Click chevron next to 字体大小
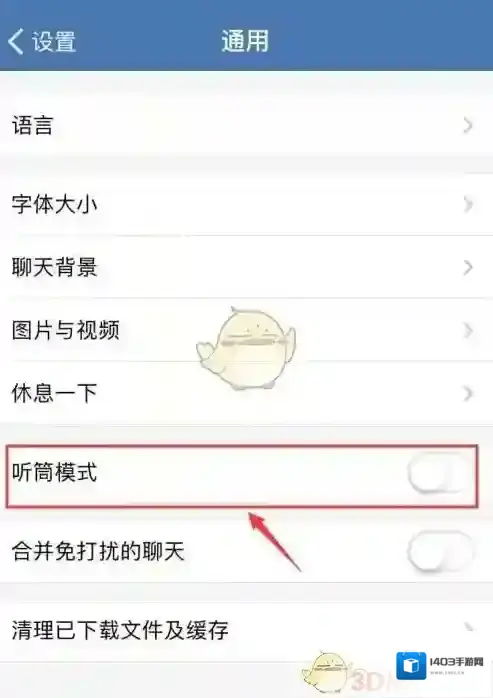 467,204
